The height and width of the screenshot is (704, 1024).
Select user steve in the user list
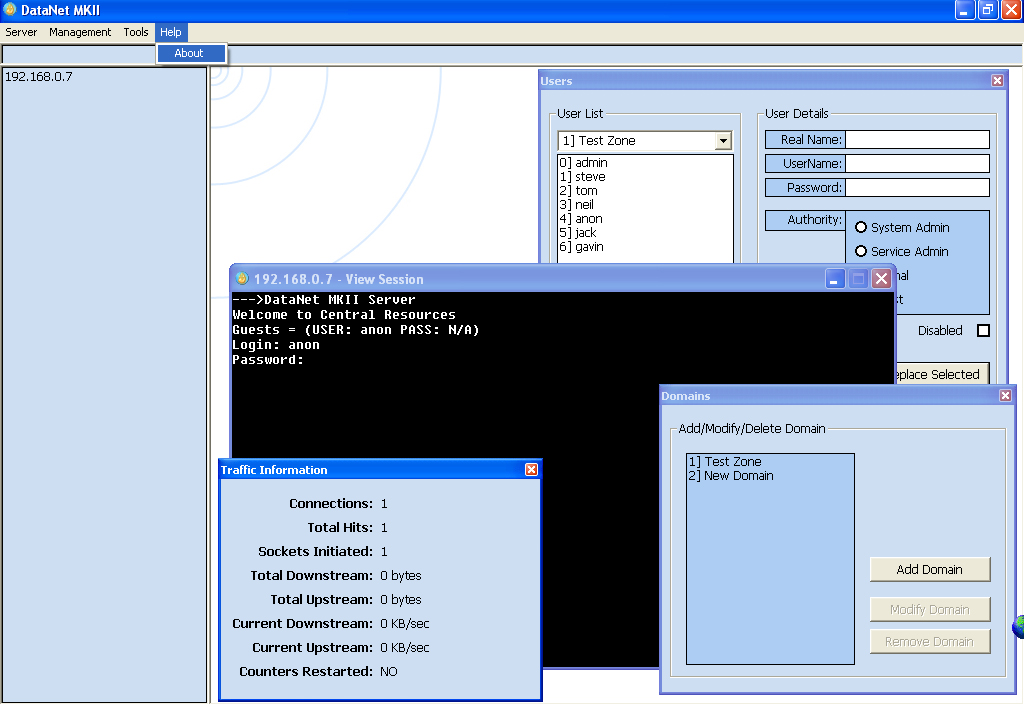590,177
